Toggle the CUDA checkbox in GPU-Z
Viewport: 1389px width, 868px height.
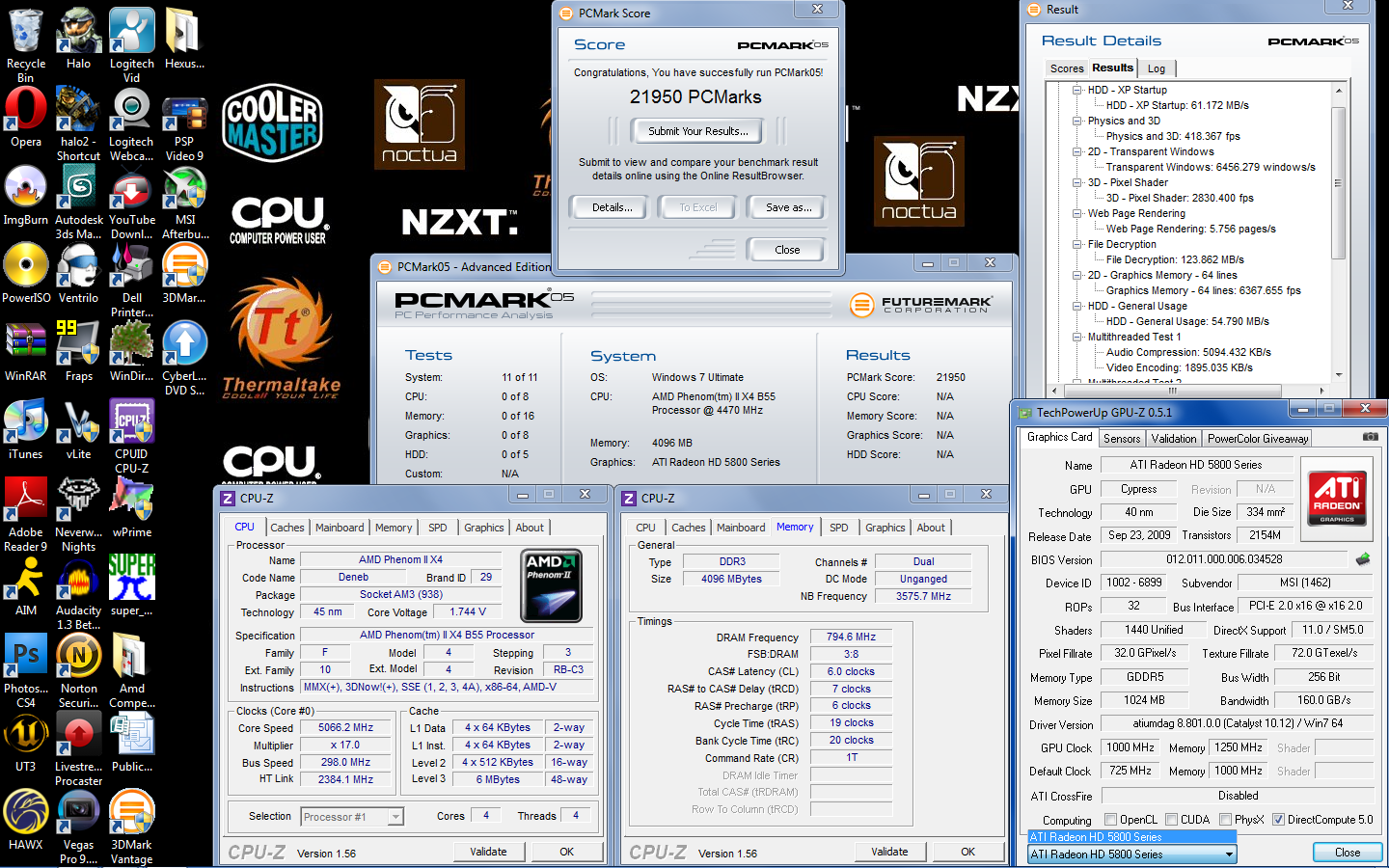[1171, 820]
